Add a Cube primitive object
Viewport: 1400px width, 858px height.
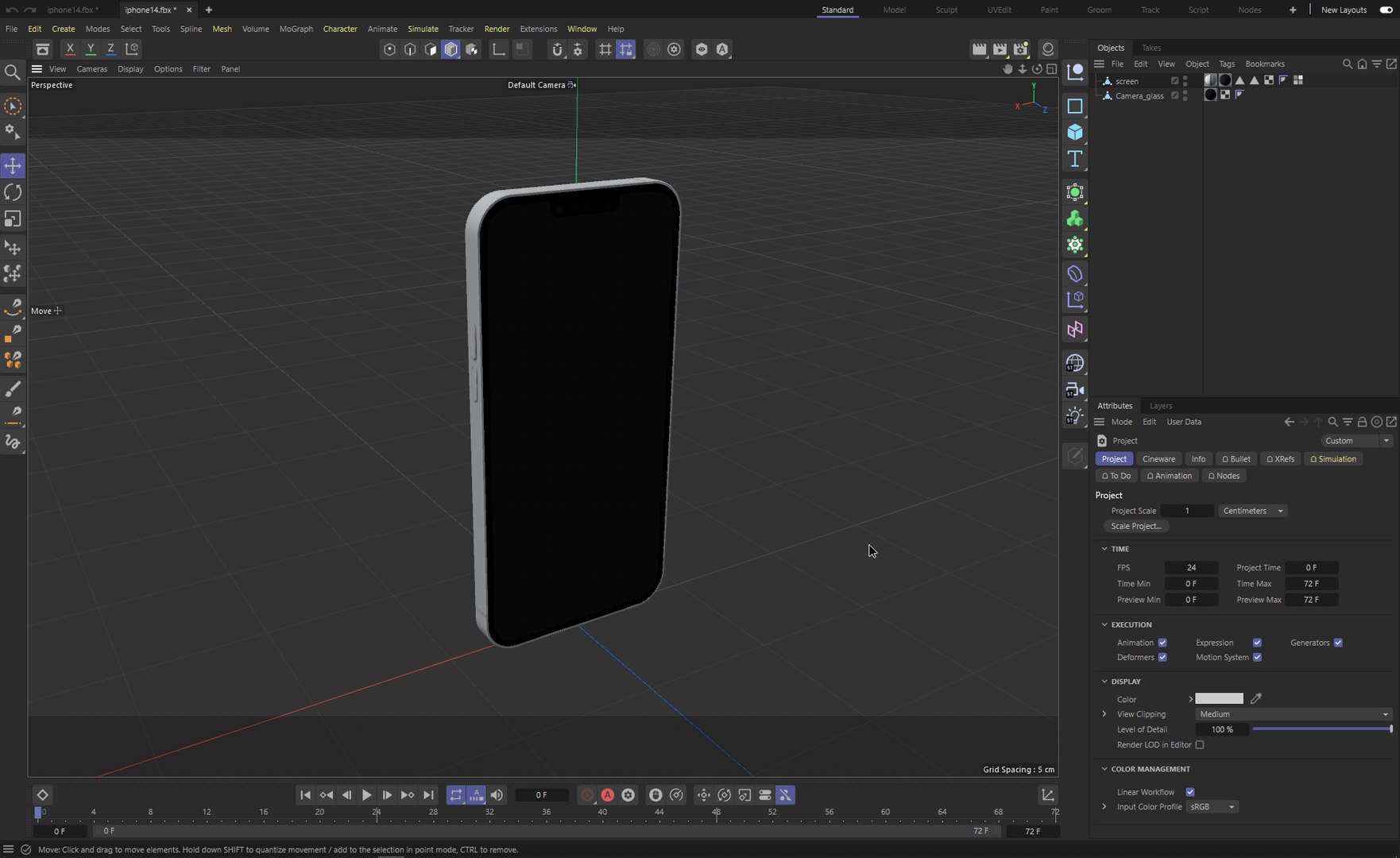point(1075,132)
